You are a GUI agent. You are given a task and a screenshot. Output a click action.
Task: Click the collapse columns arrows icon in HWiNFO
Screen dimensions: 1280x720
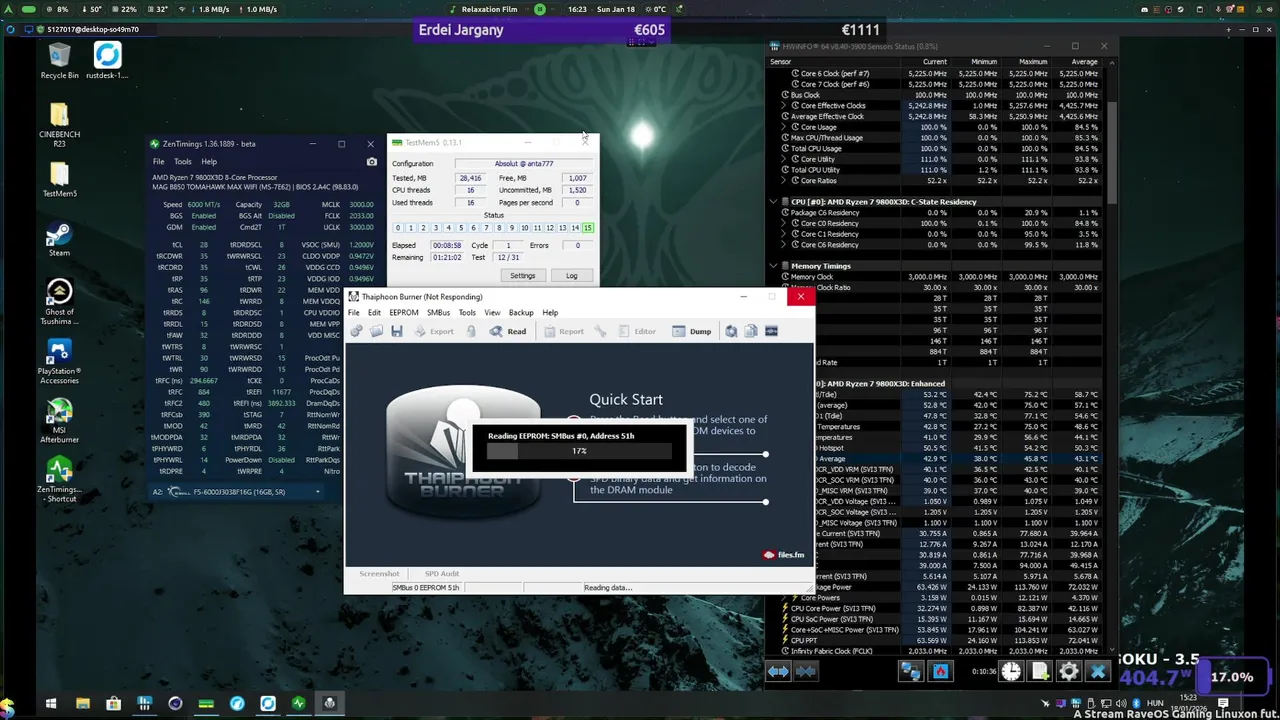tap(806, 672)
